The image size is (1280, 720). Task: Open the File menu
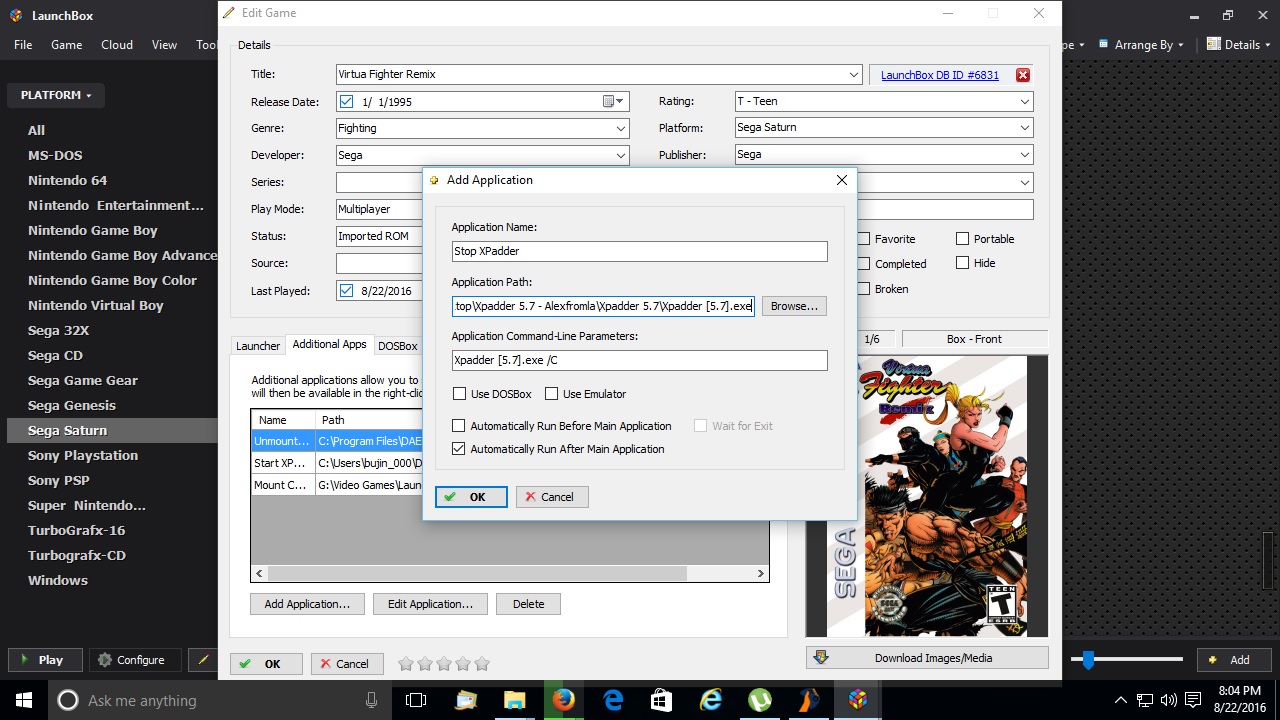click(23, 45)
